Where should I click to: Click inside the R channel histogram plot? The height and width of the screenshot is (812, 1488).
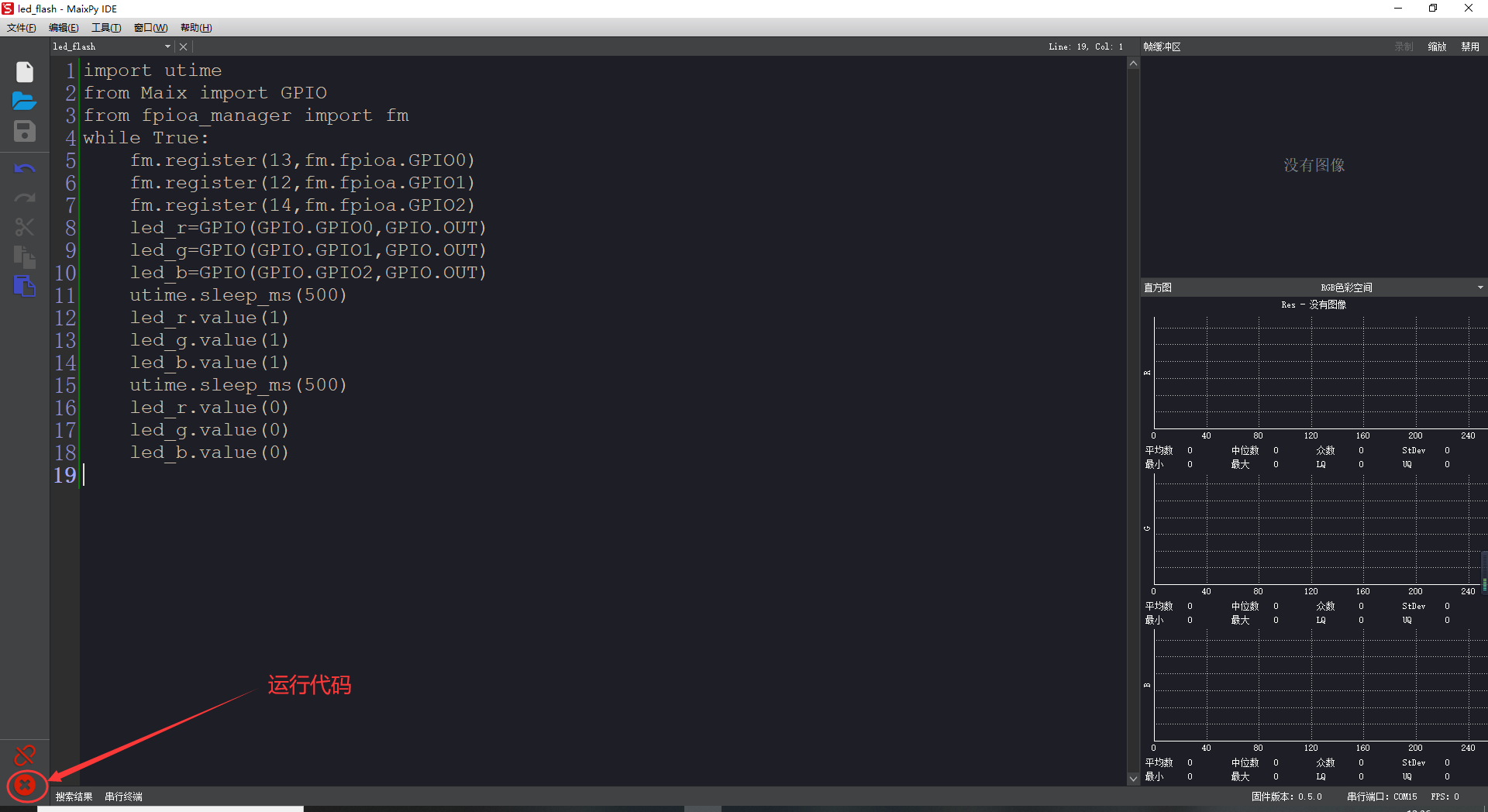(1319, 373)
